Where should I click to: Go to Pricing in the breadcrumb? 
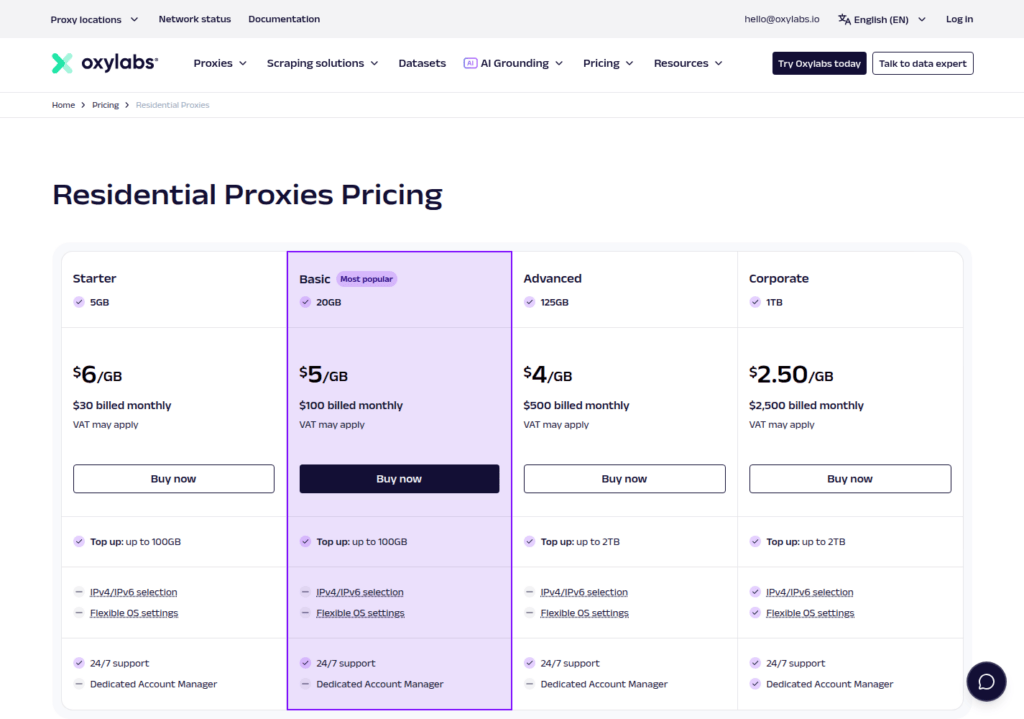(105, 105)
